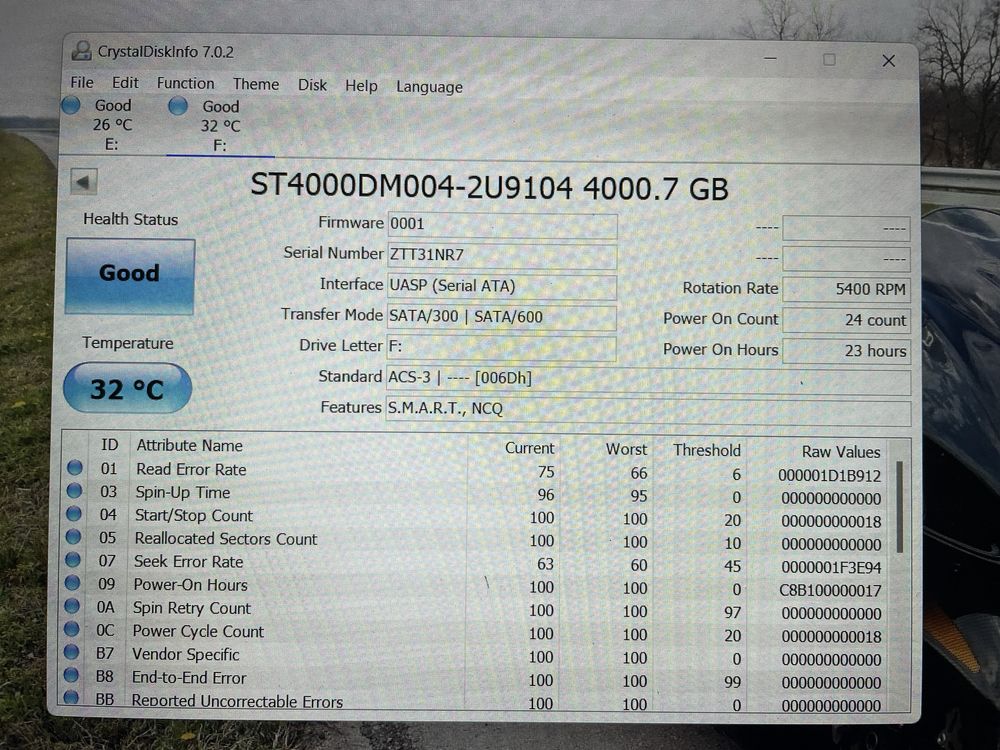
Task: Click status orb of Vendor Specific row
Action: pyautogui.click(x=71, y=652)
